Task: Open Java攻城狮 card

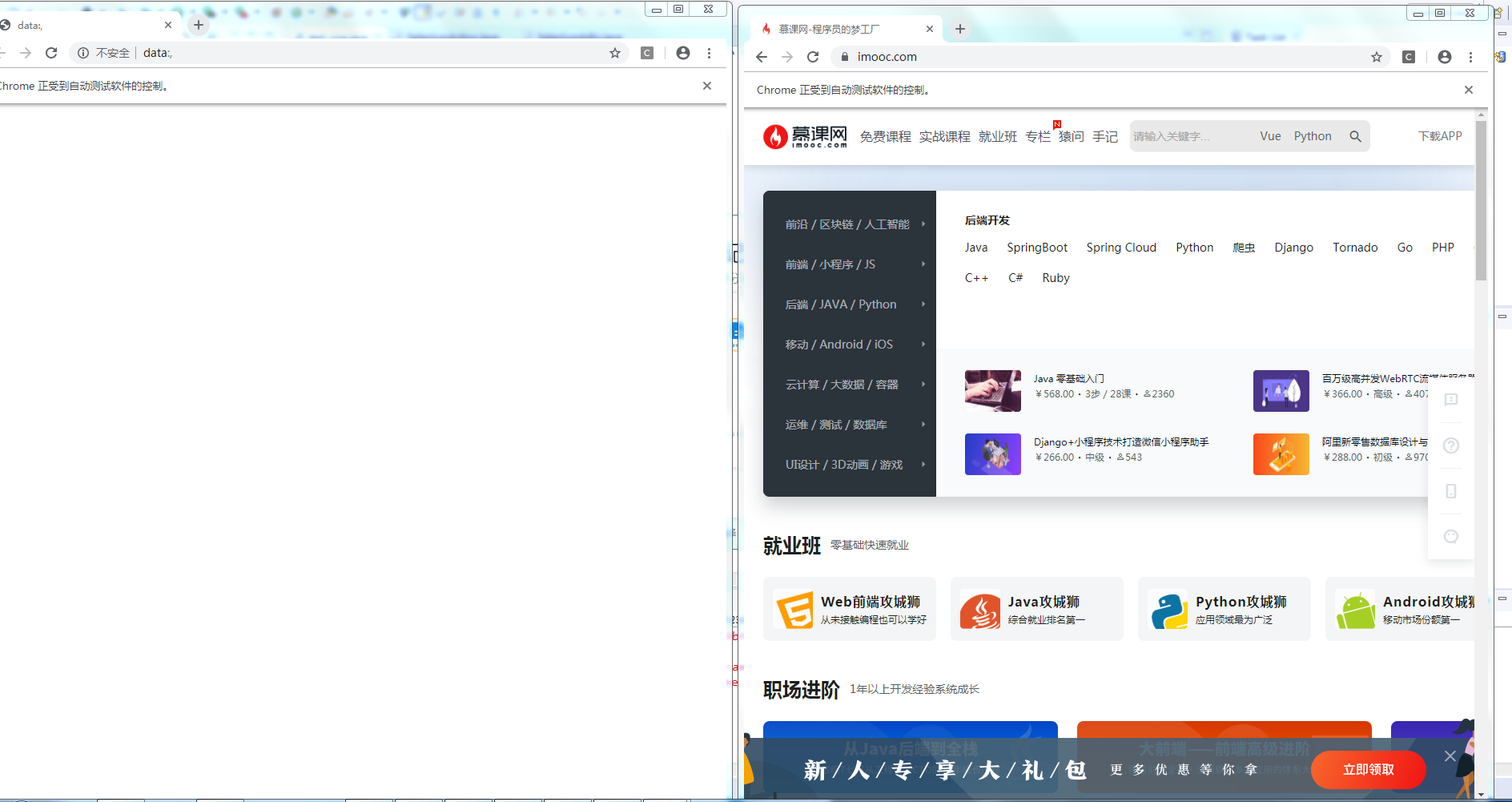Action: [1037, 609]
